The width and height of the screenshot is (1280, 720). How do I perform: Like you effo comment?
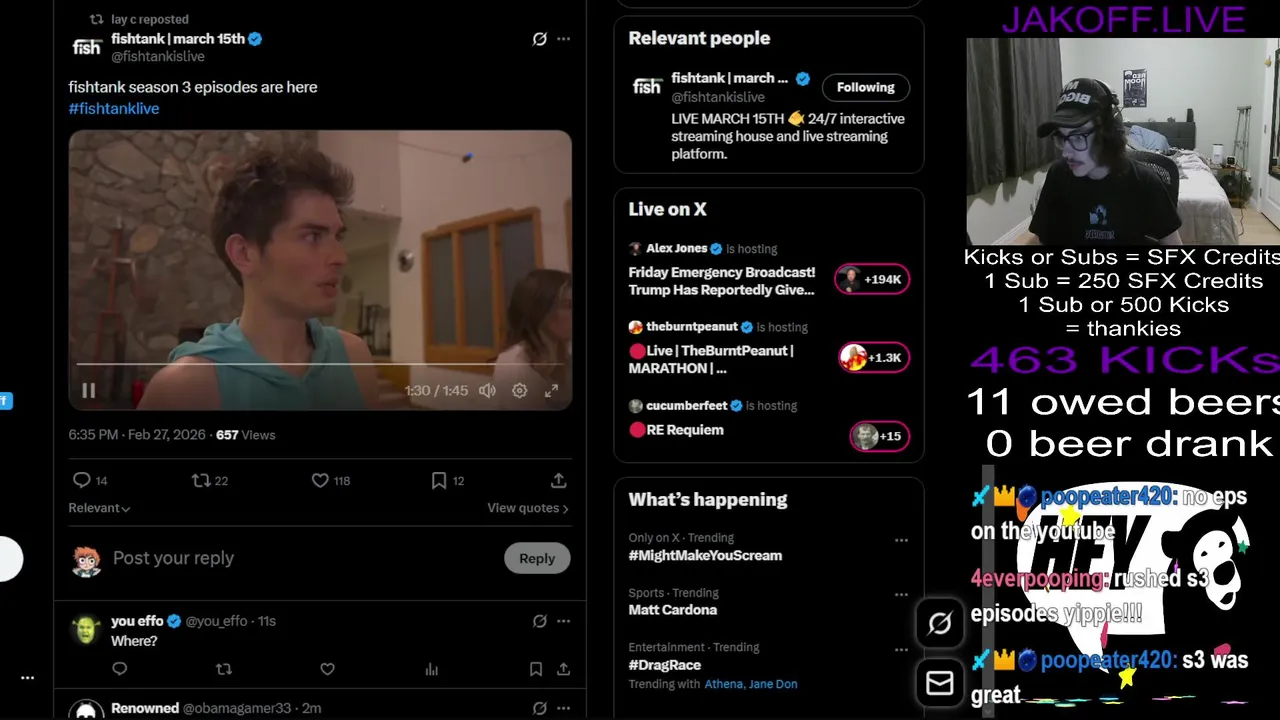[327, 669]
